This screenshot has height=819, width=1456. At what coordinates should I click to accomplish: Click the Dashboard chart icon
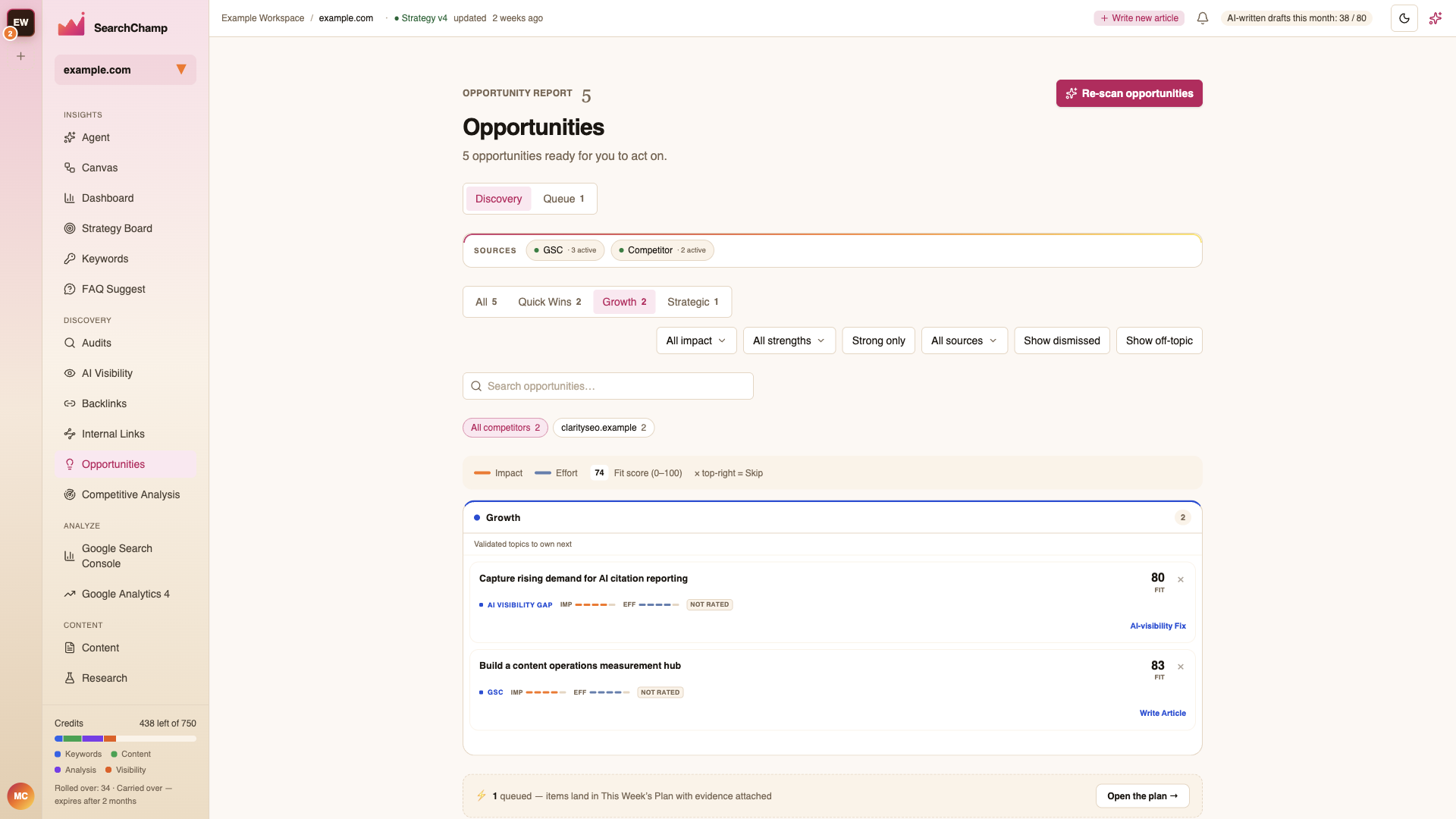pos(70,198)
